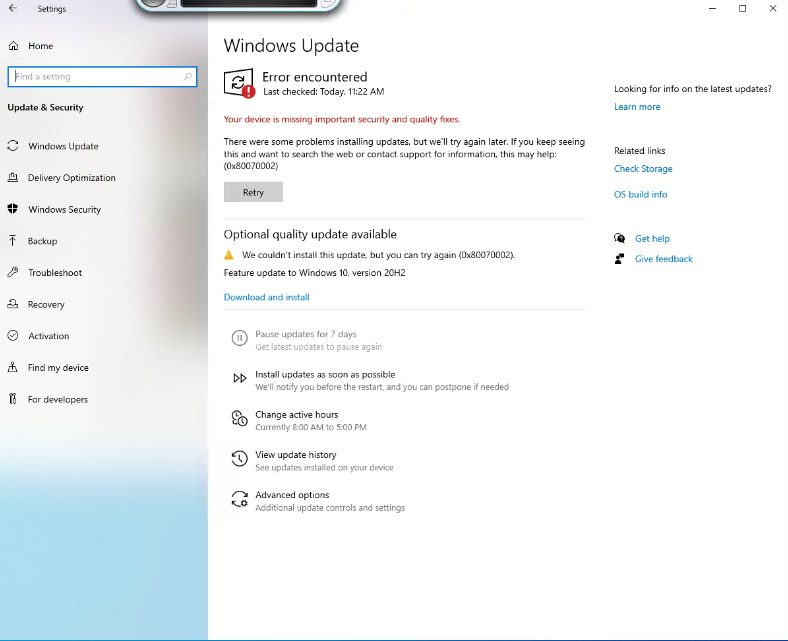Screen dimensions: 788x641
Task: Select the Recovery icon
Action: pos(13,304)
